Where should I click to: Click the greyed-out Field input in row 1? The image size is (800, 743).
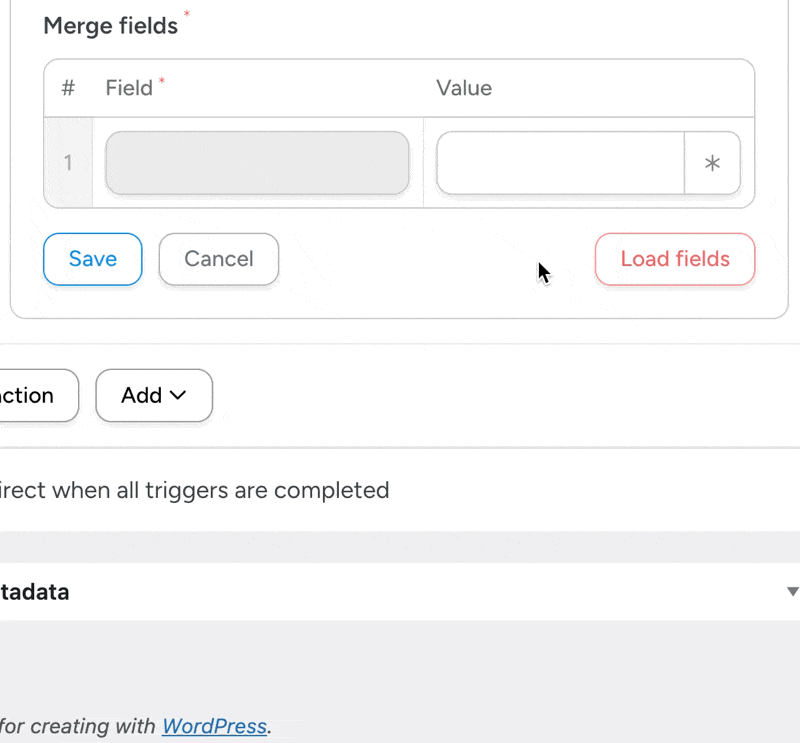click(257, 163)
